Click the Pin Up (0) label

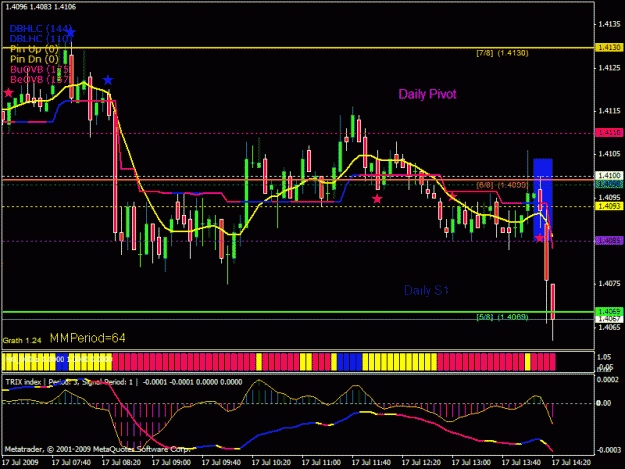[x=34, y=49]
